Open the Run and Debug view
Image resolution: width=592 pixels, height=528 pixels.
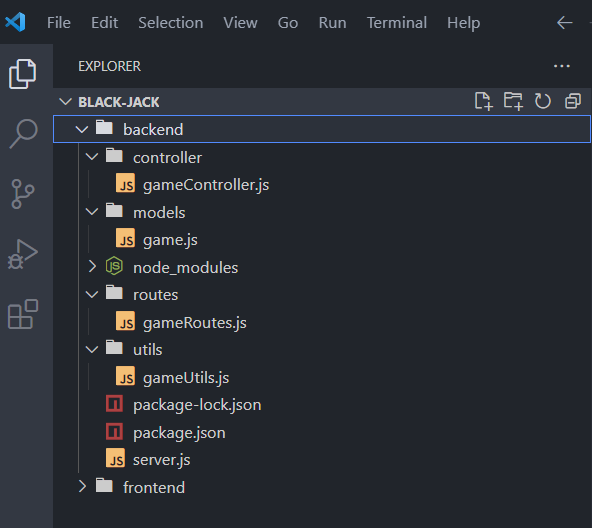(x=23, y=254)
